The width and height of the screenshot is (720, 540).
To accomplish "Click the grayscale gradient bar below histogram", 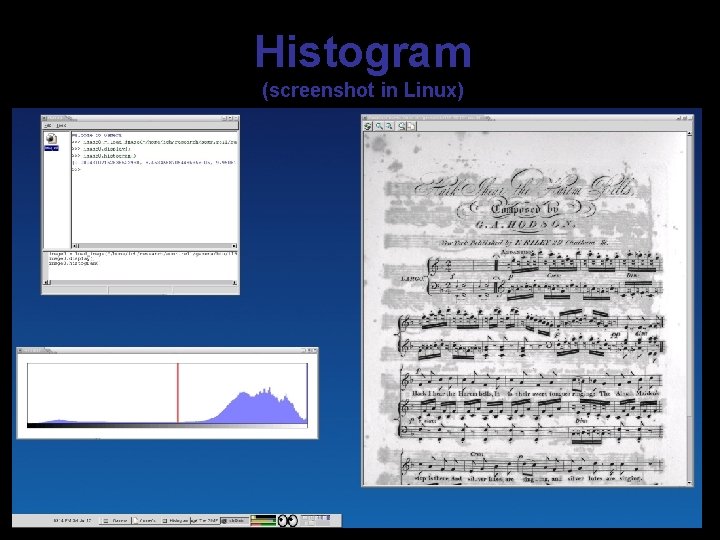I will [167, 425].
